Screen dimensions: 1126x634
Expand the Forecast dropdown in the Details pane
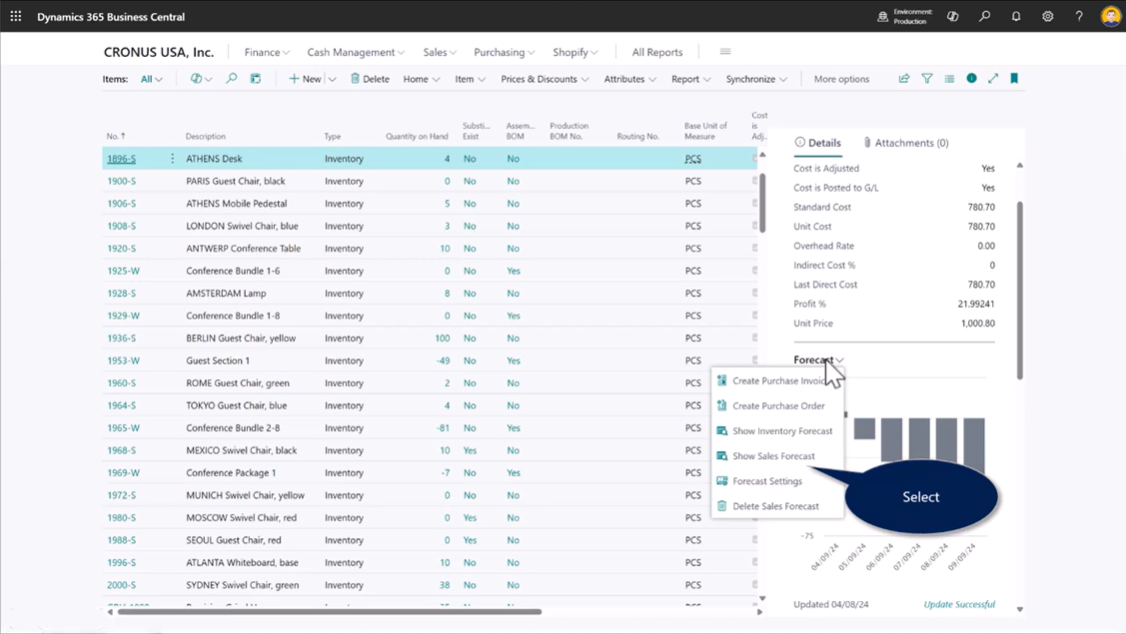coord(820,360)
